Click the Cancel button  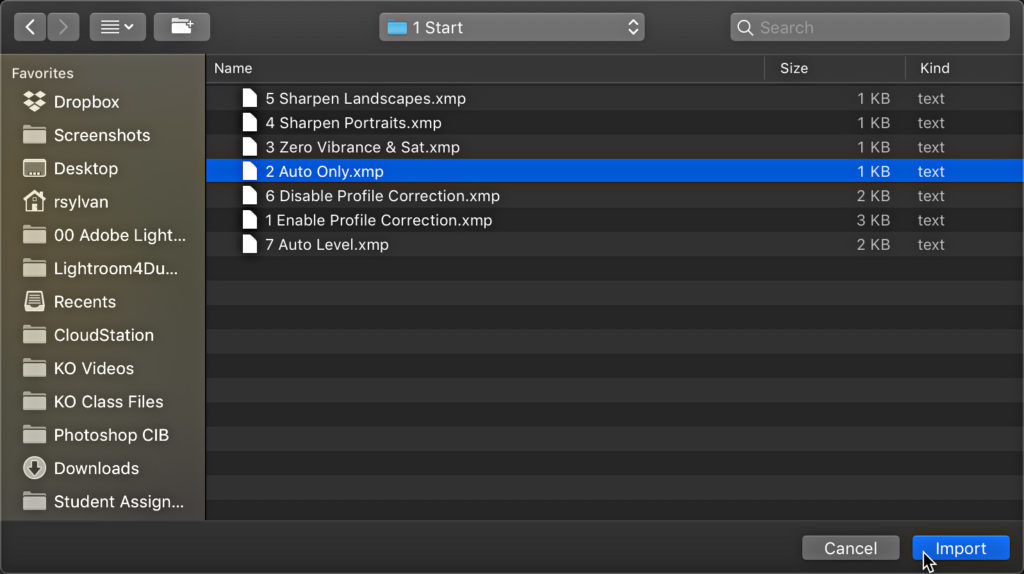click(x=850, y=548)
